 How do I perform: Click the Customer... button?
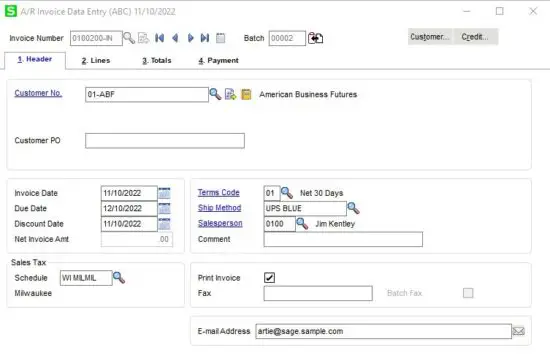[x=430, y=36]
